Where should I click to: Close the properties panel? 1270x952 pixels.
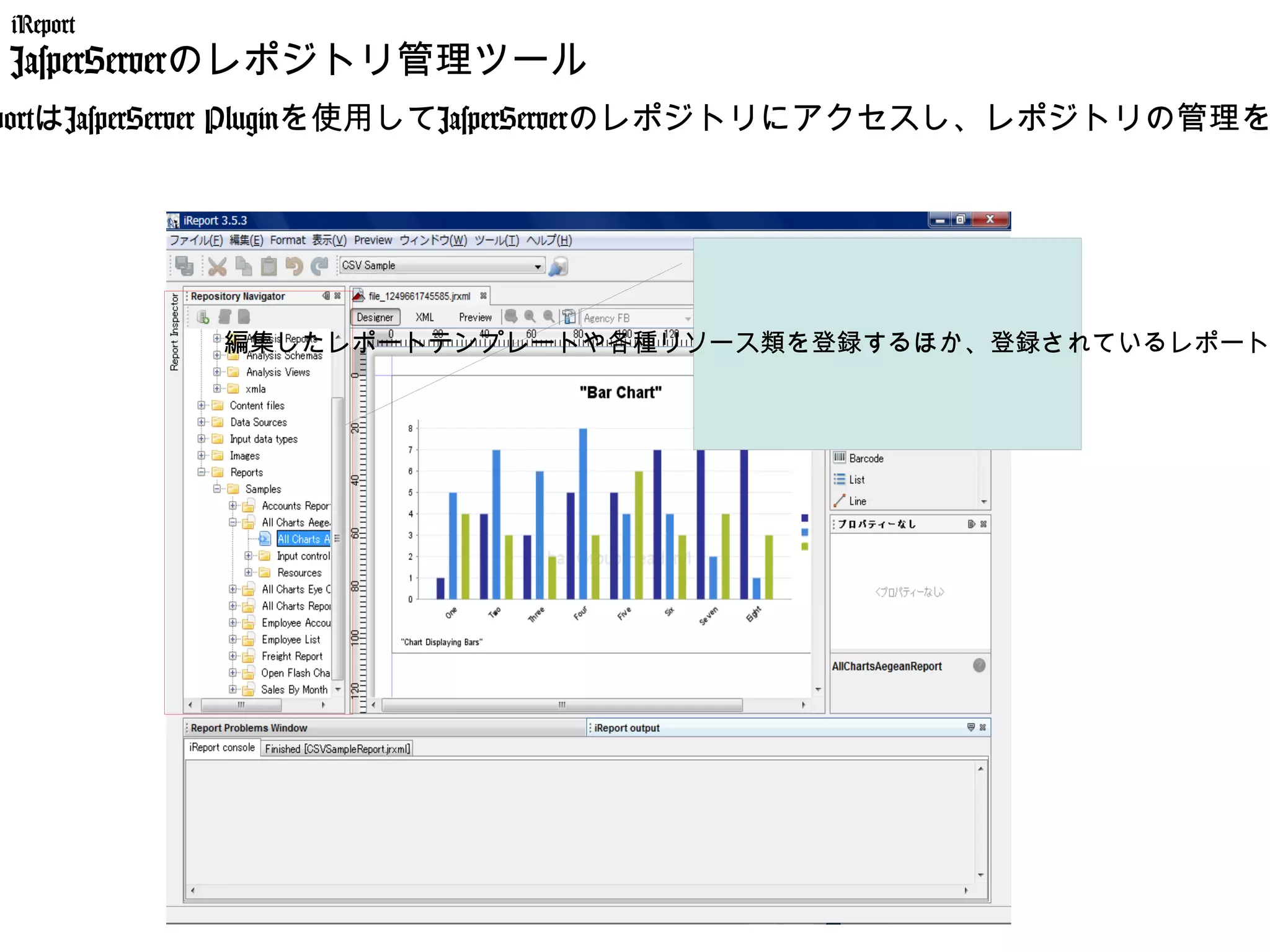(984, 524)
